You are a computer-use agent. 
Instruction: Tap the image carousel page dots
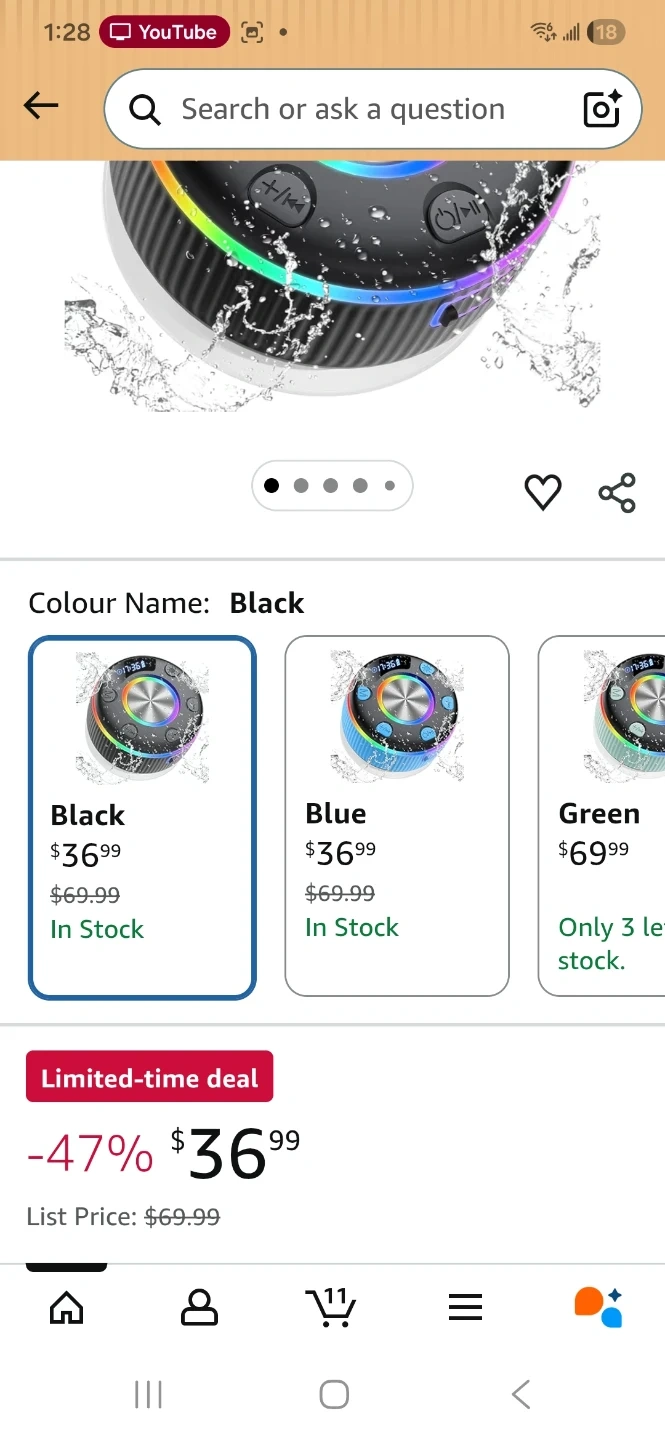pos(331,486)
